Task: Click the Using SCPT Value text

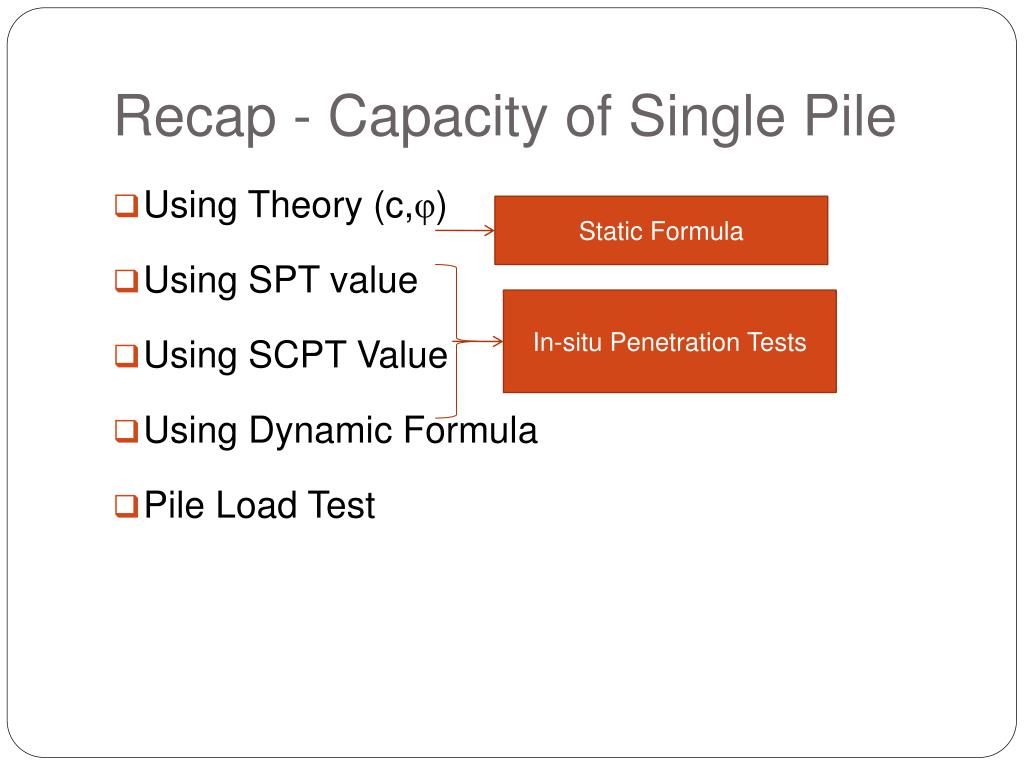Action: coord(296,356)
